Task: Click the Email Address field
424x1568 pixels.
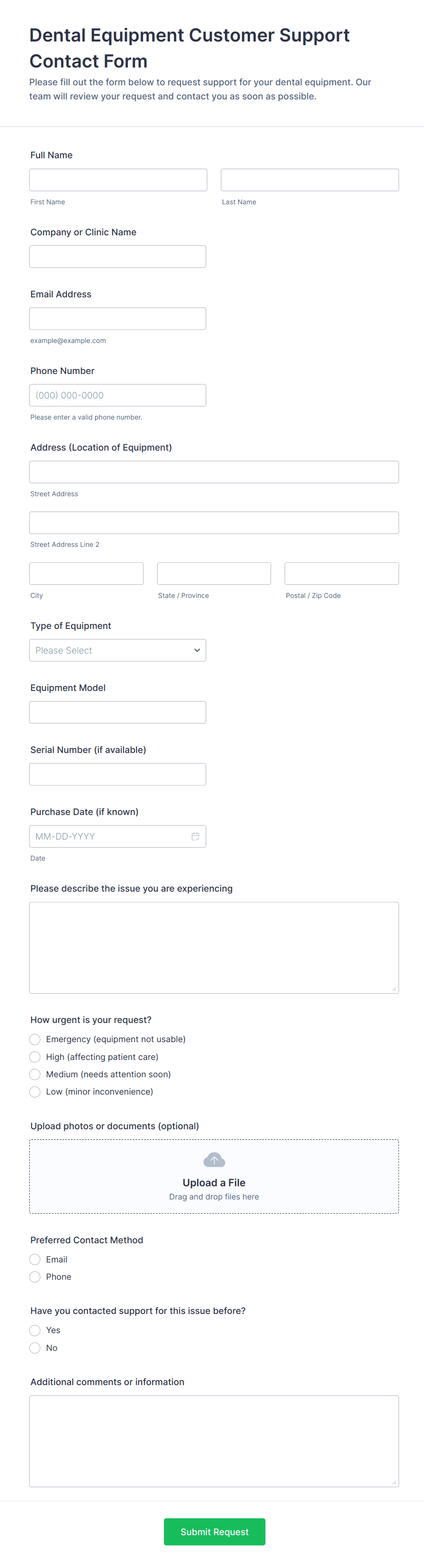Action: 118,318
